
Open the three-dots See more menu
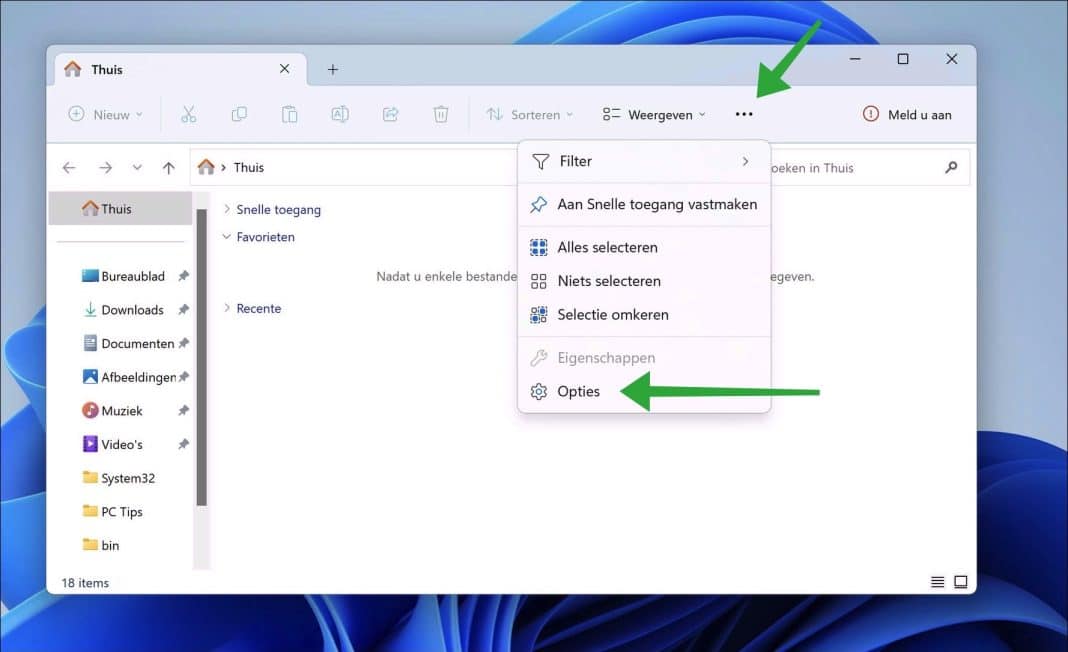tap(744, 114)
